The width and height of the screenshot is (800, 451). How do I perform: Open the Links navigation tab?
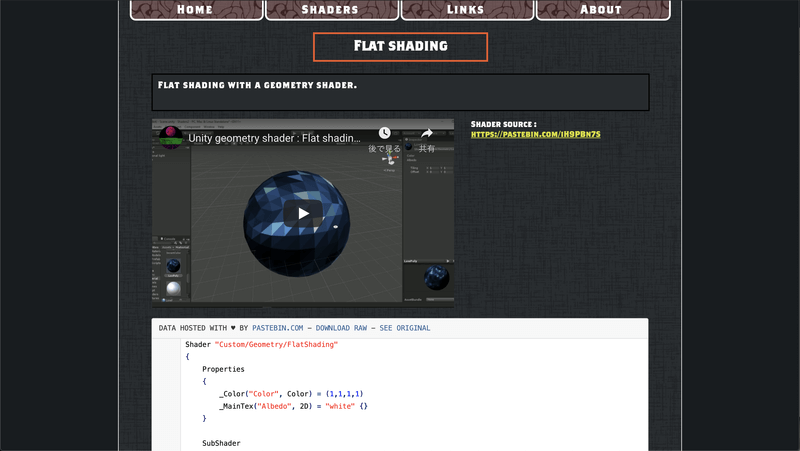[467, 9]
